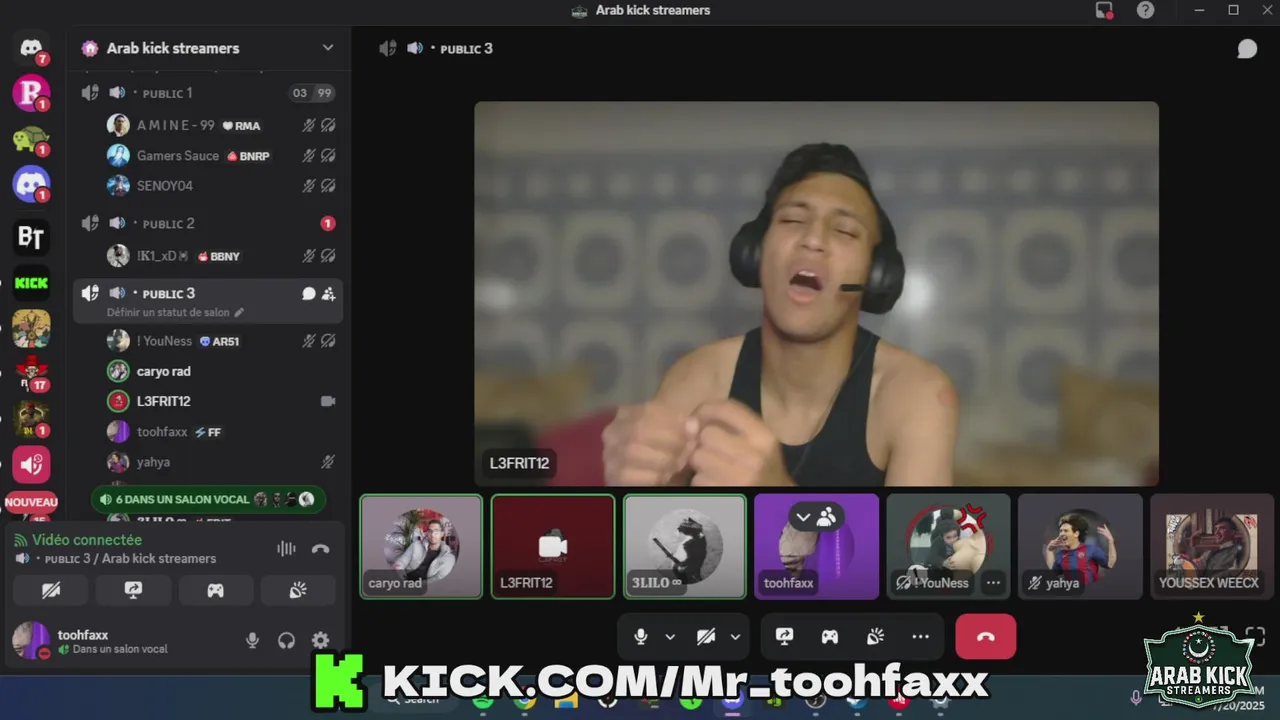Start an activity from the voice panel
Image resolution: width=1280 pixels, height=720 pixels.
215,591
